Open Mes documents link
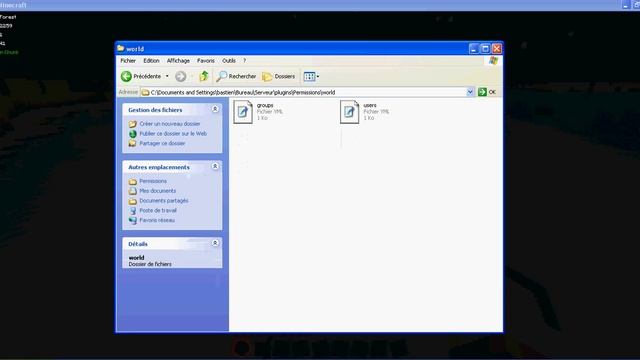The width and height of the screenshot is (640, 360). point(158,191)
